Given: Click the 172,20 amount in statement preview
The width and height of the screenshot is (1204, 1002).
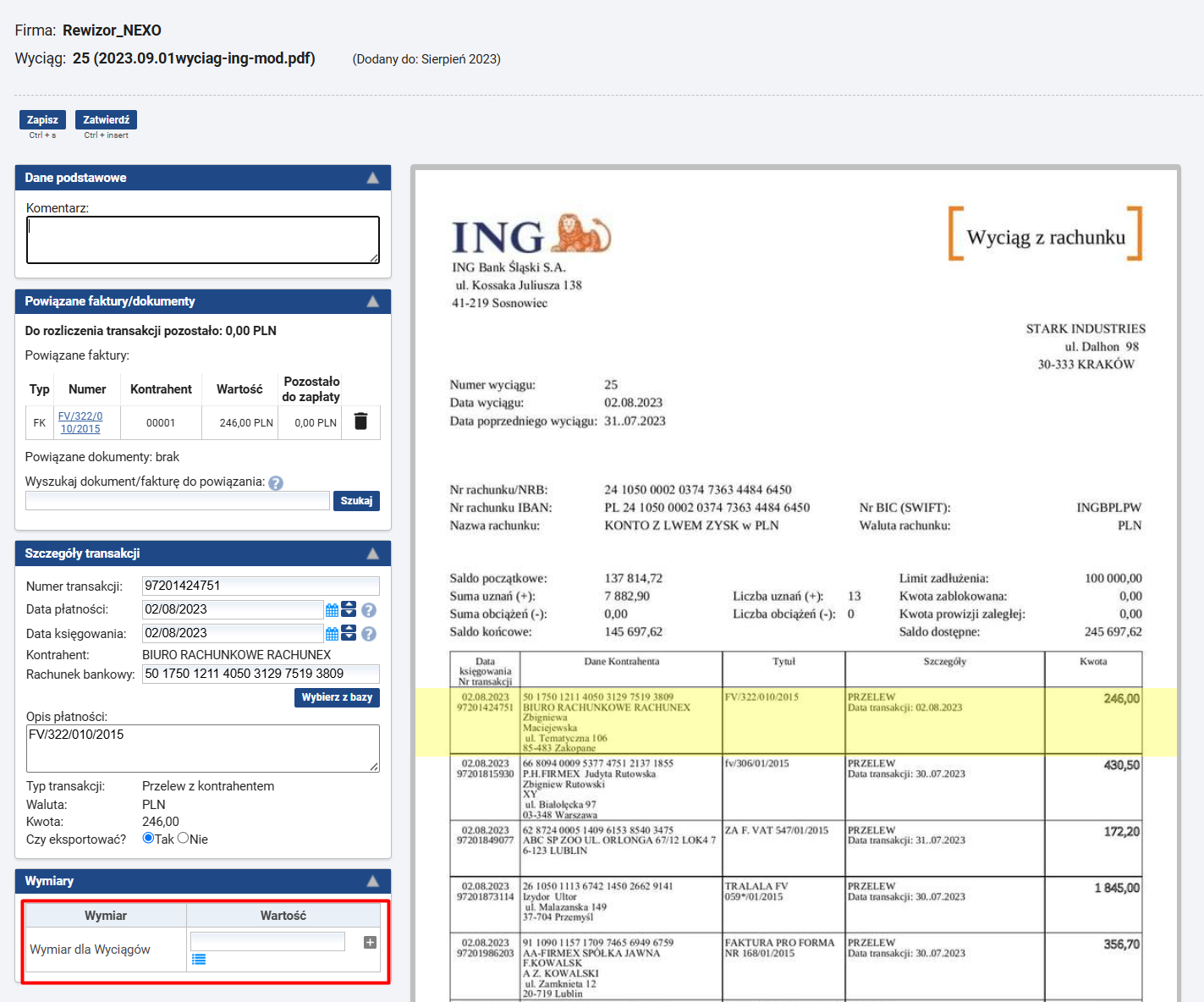Looking at the screenshot, I should tap(1121, 832).
